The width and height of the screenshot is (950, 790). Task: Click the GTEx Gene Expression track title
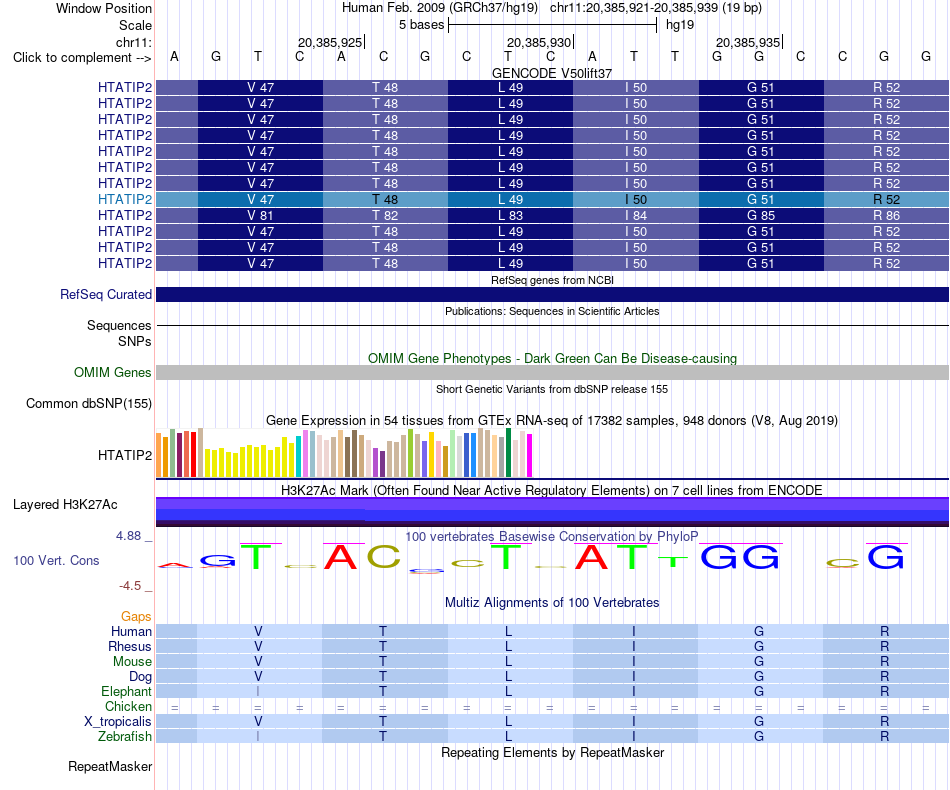(552, 420)
